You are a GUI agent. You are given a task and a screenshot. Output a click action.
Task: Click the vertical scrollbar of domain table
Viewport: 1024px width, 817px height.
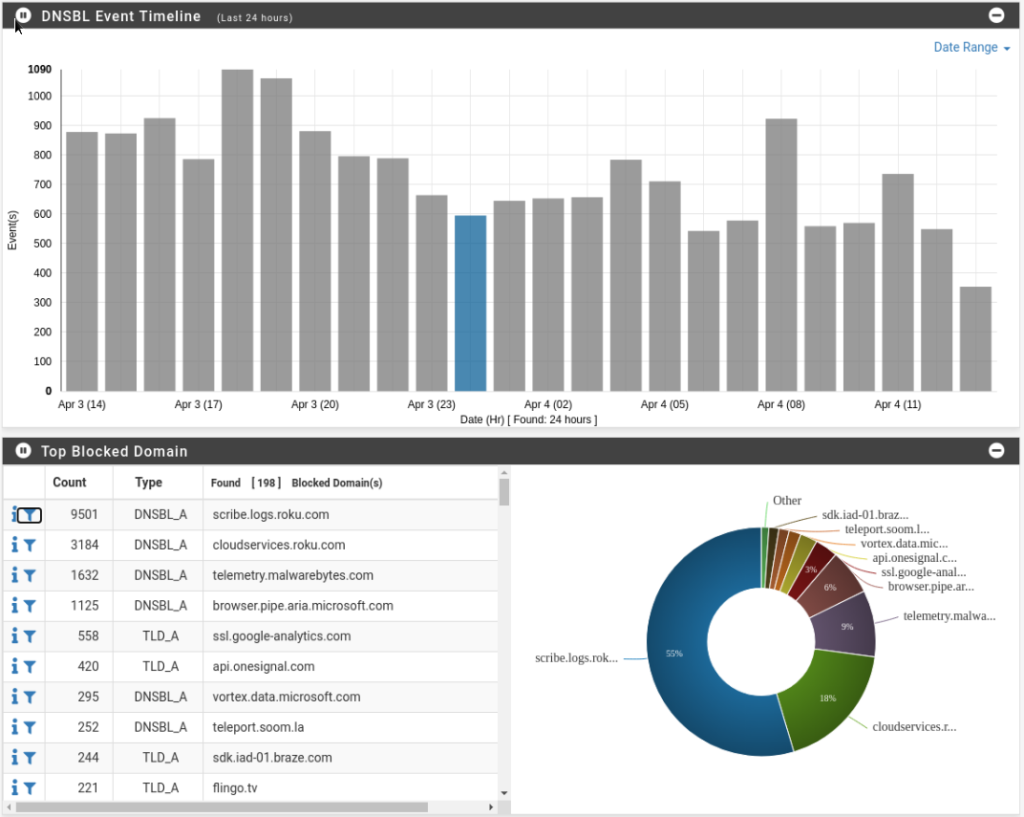(x=504, y=492)
